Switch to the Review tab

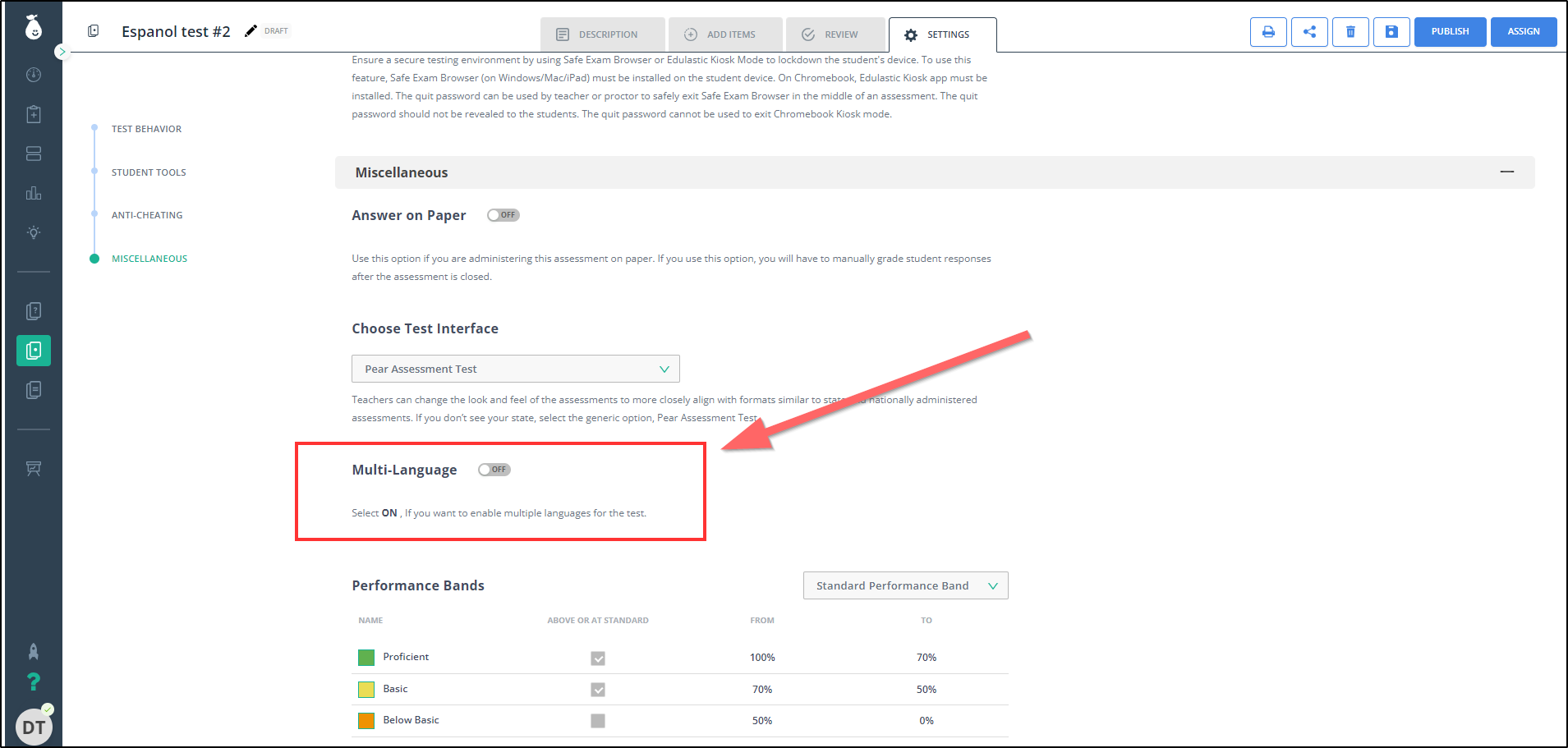point(835,34)
